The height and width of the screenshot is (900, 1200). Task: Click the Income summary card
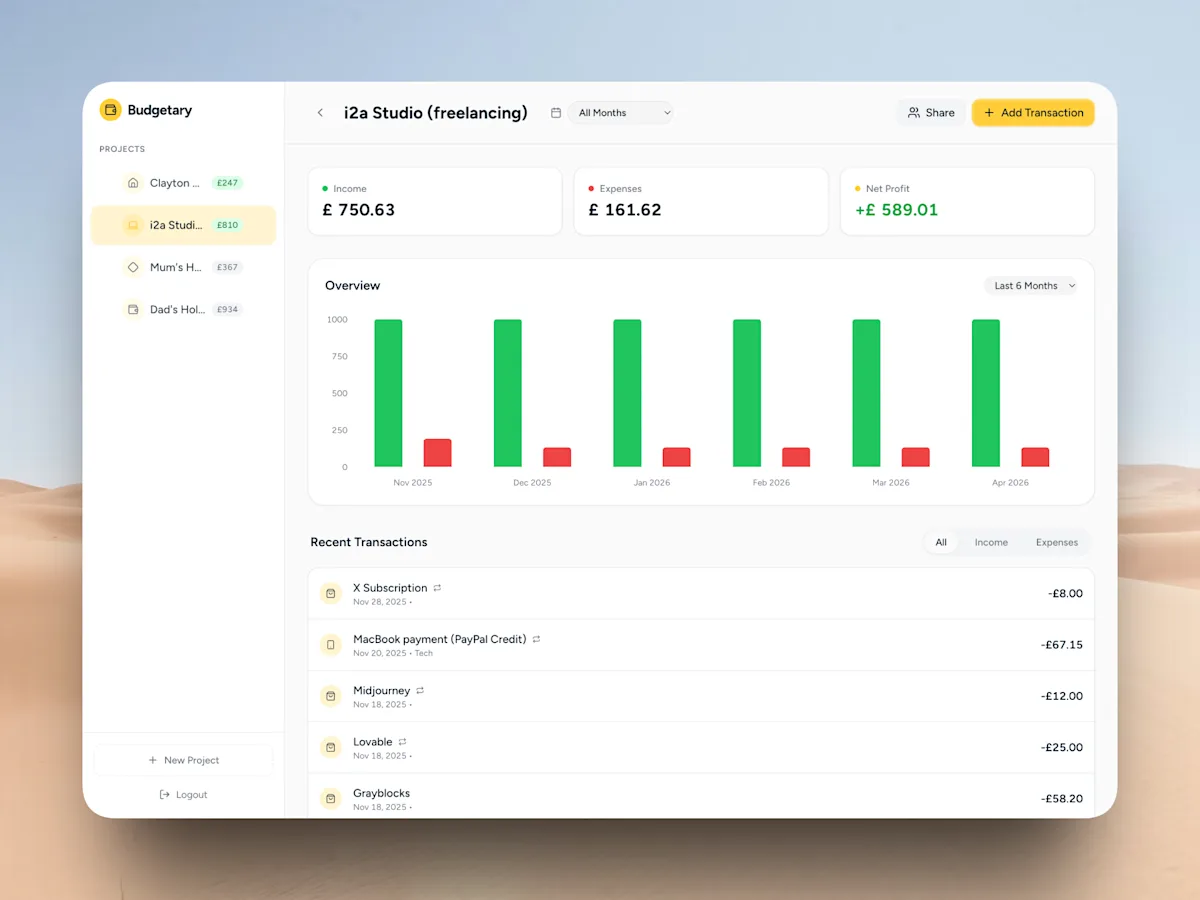[x=435, y=201]
